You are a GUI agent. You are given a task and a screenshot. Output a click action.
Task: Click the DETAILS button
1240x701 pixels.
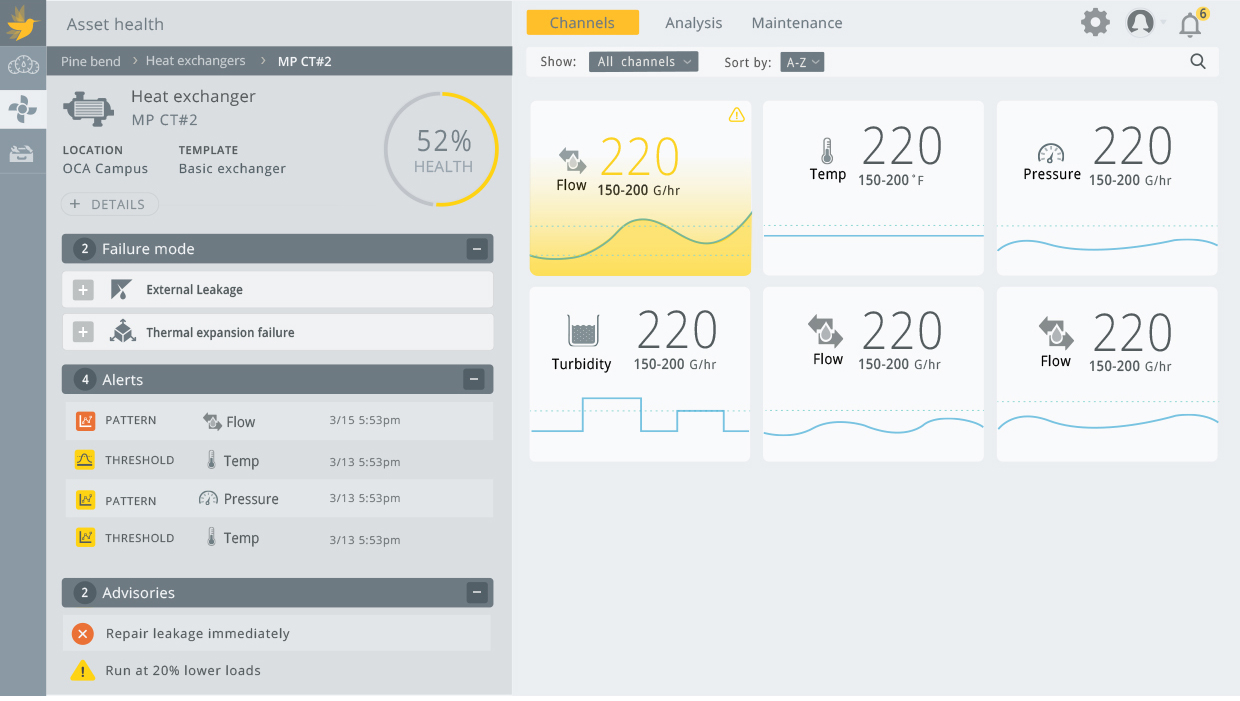pyautogui.click(x=109, y=204)
